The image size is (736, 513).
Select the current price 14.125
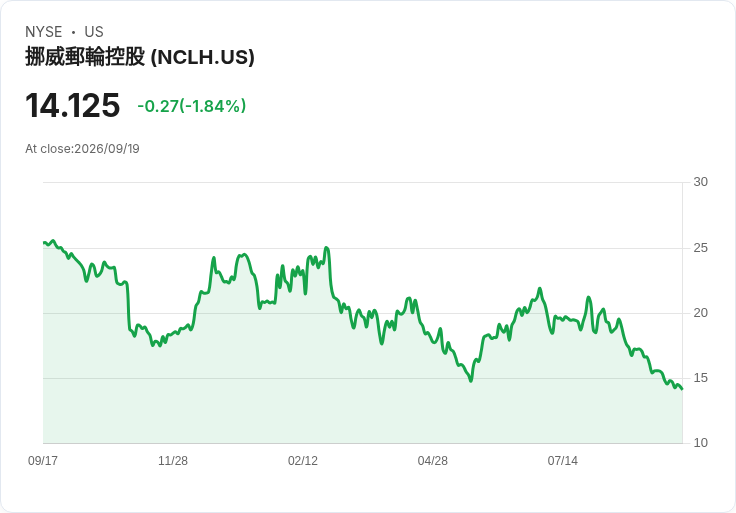(73, 105)
